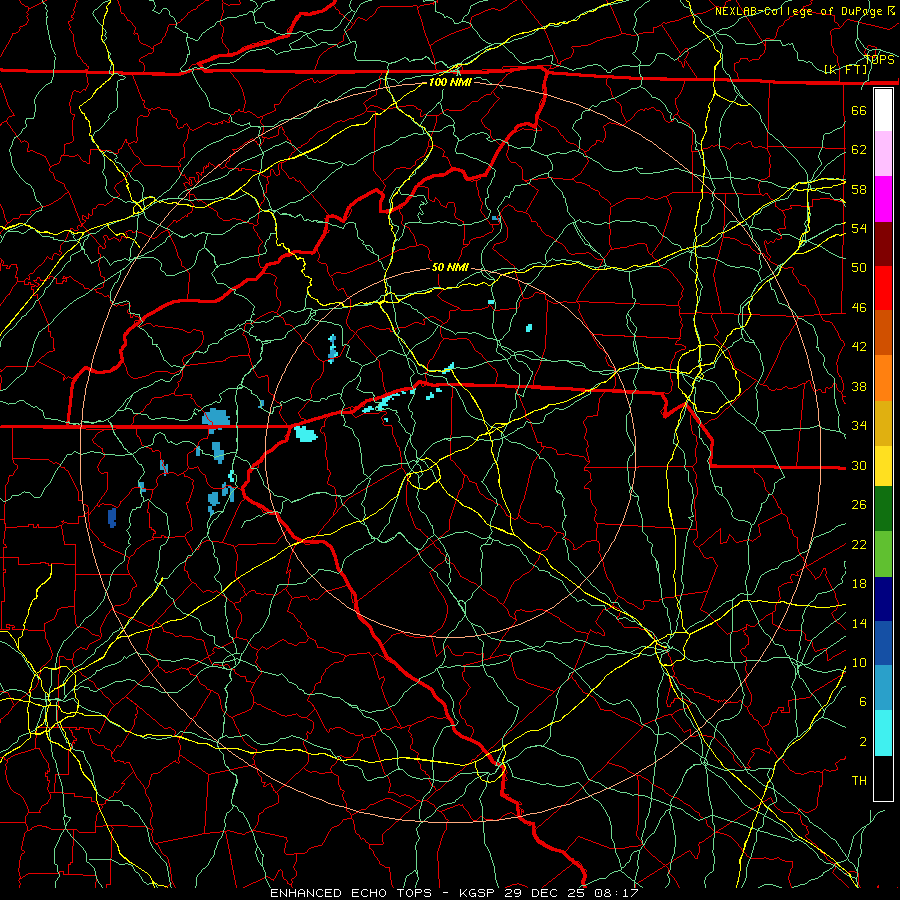Click the "TOPS" legend heading
The width and height of the screenshot is (900, 900).
879,59
